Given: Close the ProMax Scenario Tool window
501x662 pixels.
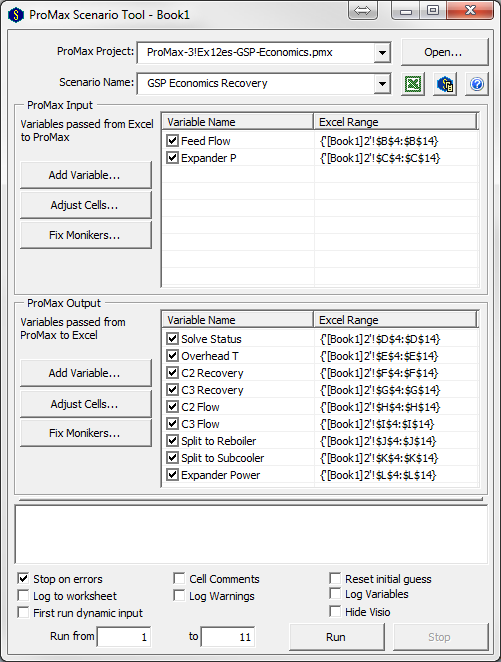Looking at the screenshot, I should point(470,11).
